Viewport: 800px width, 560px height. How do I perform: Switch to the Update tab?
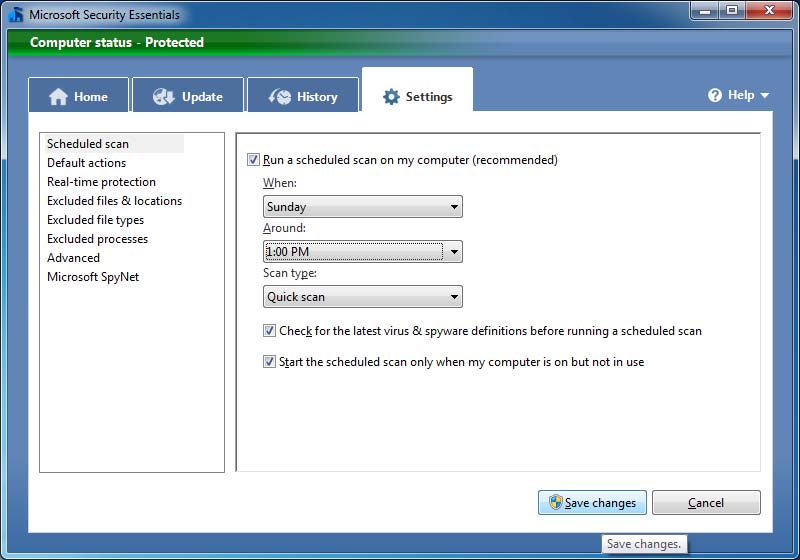pyautogui.click(x=188, y=95)
